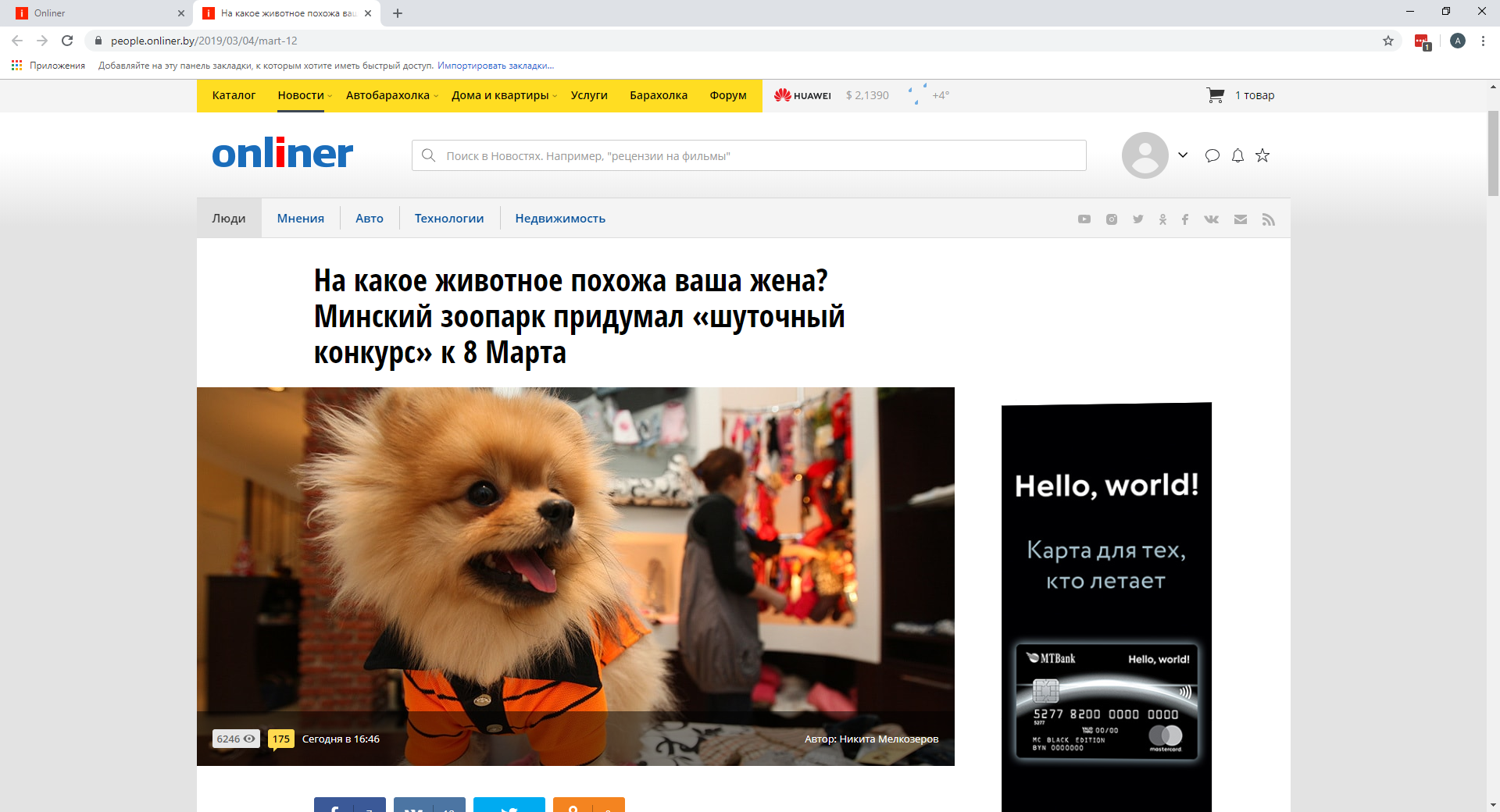
Task: Click the email envelope icon
Action: coord(1241,219)
